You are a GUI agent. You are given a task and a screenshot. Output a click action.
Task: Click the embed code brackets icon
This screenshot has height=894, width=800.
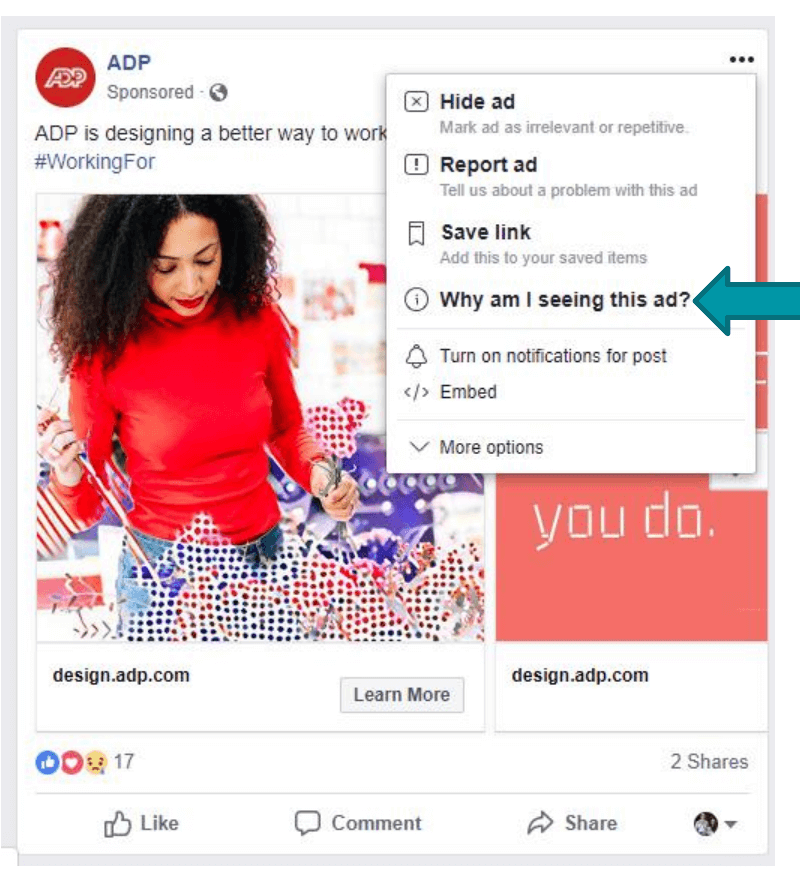pyautogui.click(x=416, y=392)
